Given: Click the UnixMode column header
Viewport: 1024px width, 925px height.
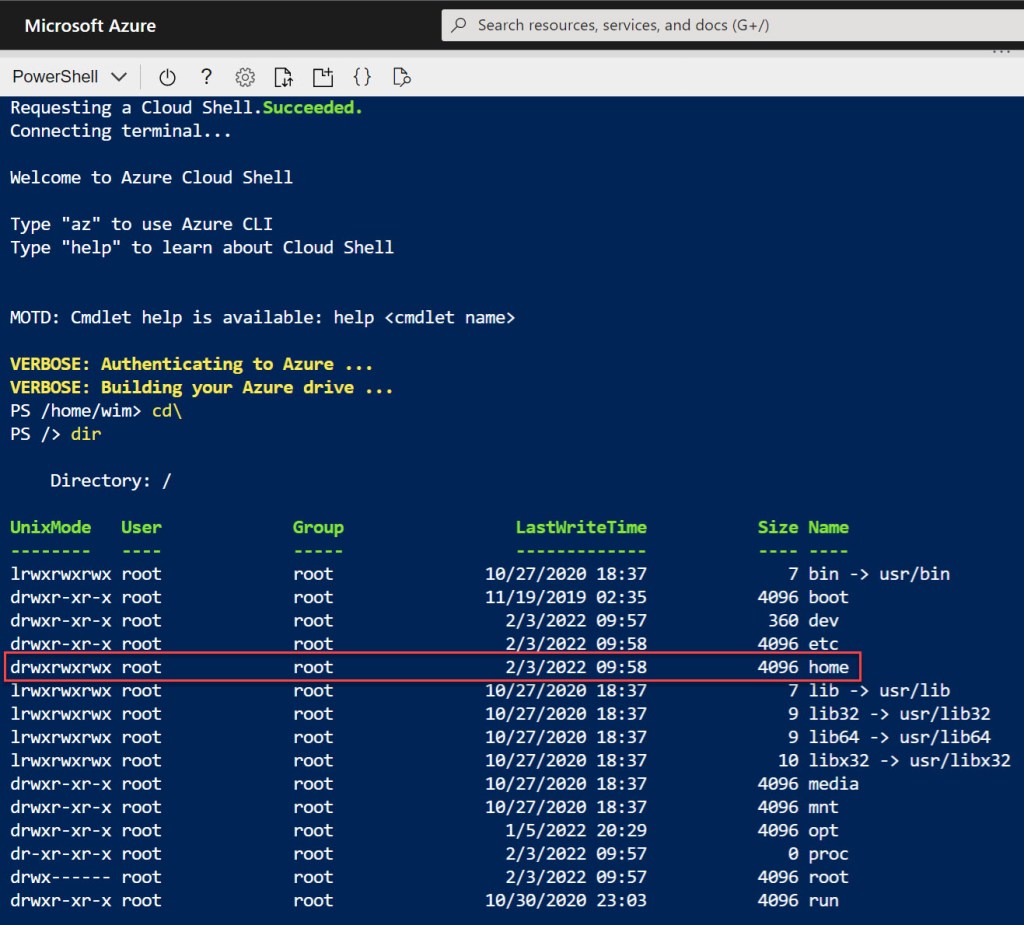Looking at the screenshot, I should (50, 527).
